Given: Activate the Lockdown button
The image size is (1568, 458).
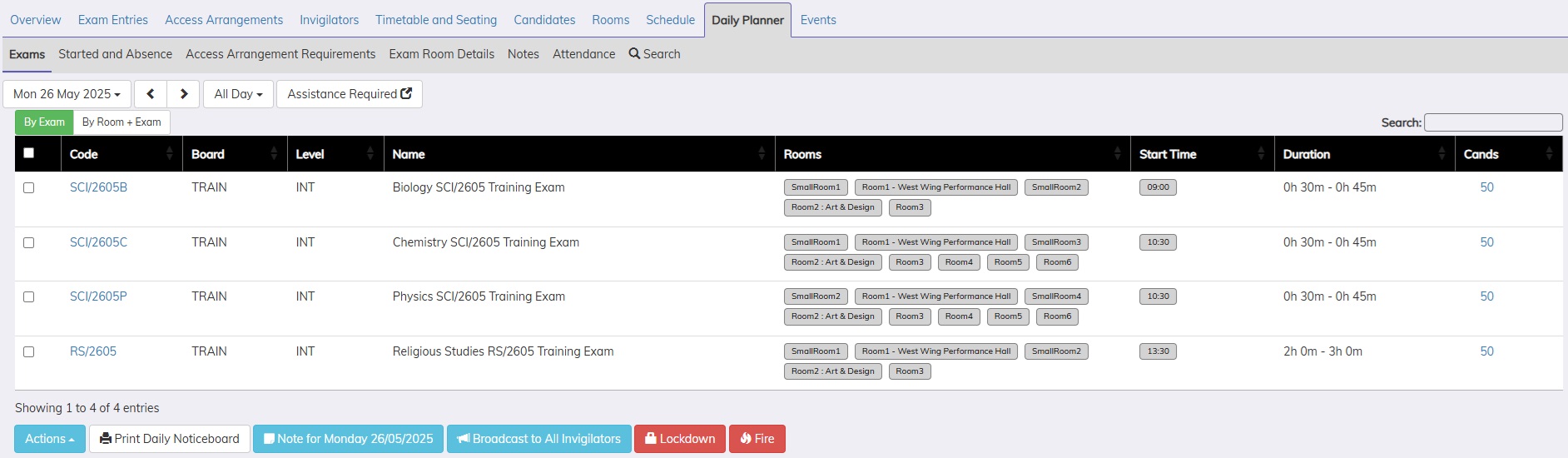Looking at the screenshot, I should click(679, 439).
